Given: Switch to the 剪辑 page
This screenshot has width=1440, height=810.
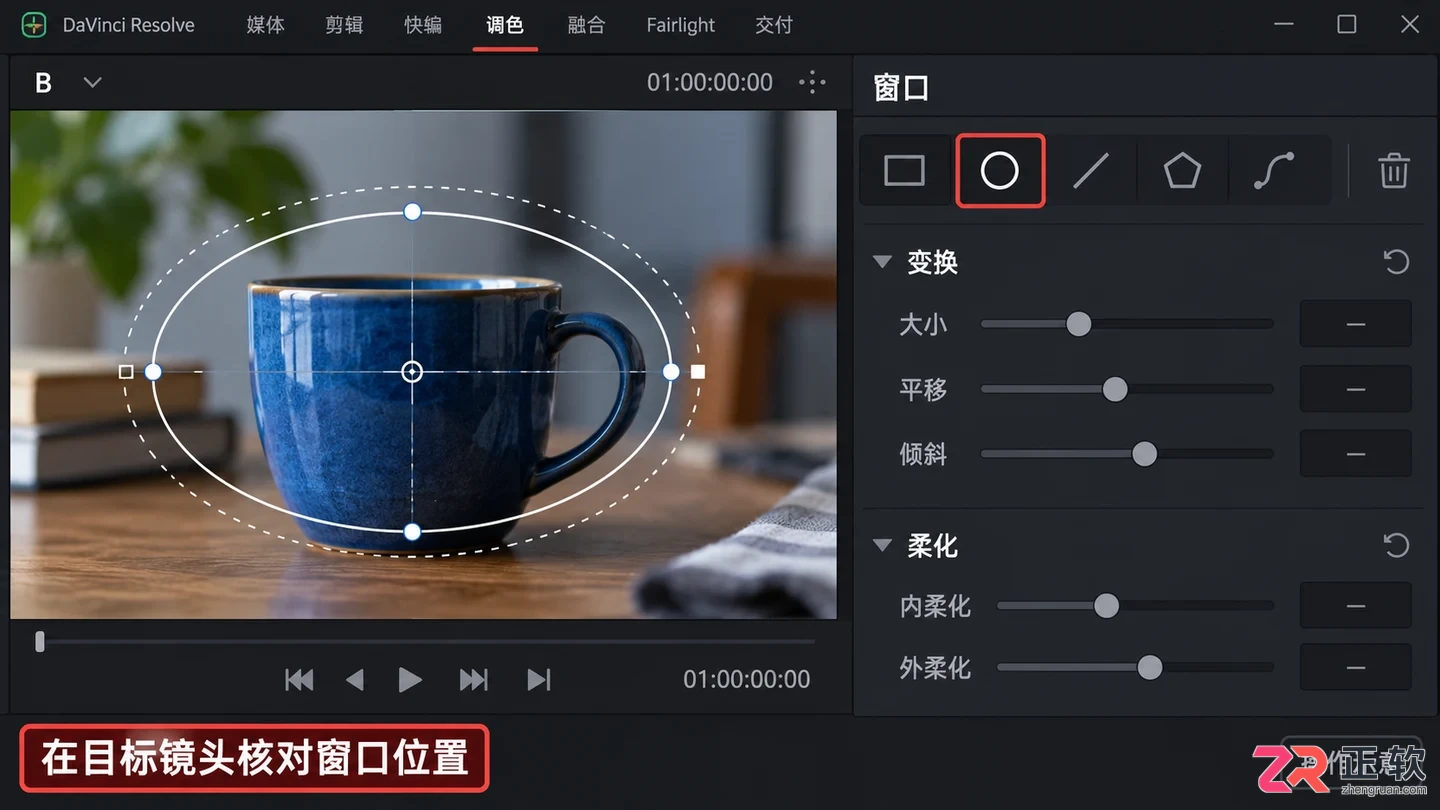Looking at the screenshot, I should point(344,25).
